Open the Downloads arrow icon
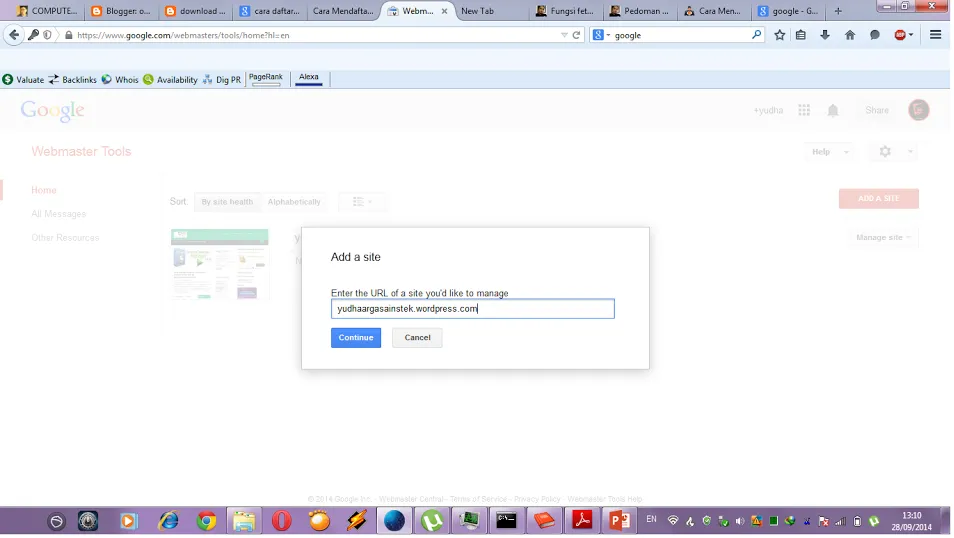 click(x=825, y=35)
